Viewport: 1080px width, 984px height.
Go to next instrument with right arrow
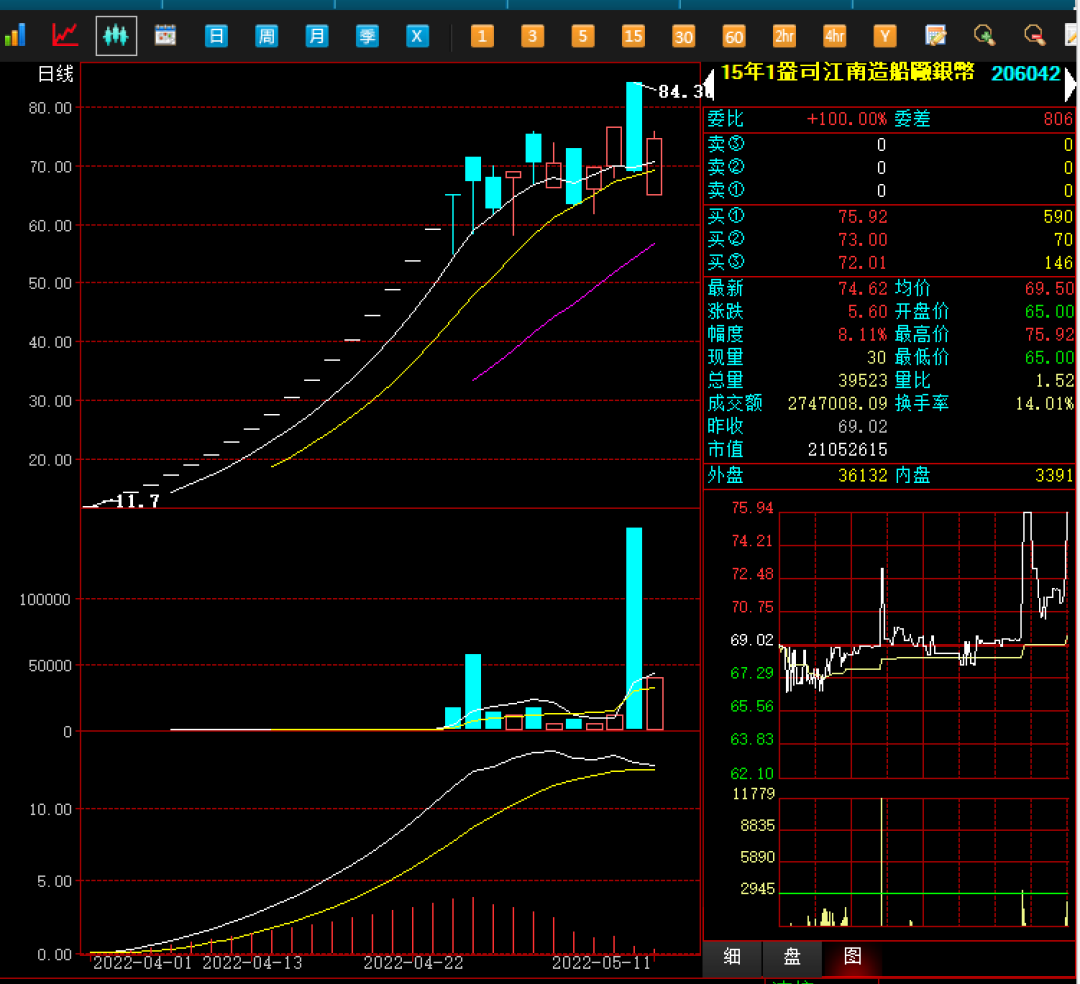click(x=1070, y=85)
